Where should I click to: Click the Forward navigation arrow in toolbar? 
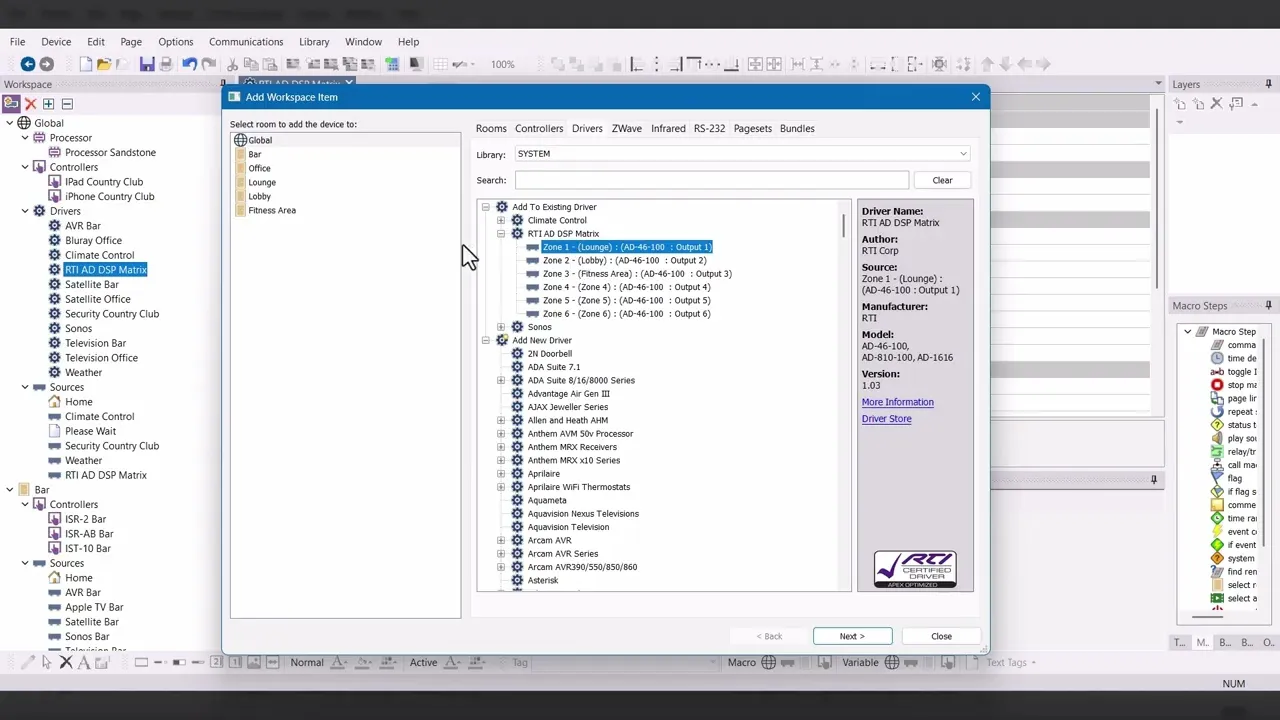[46, 64]
